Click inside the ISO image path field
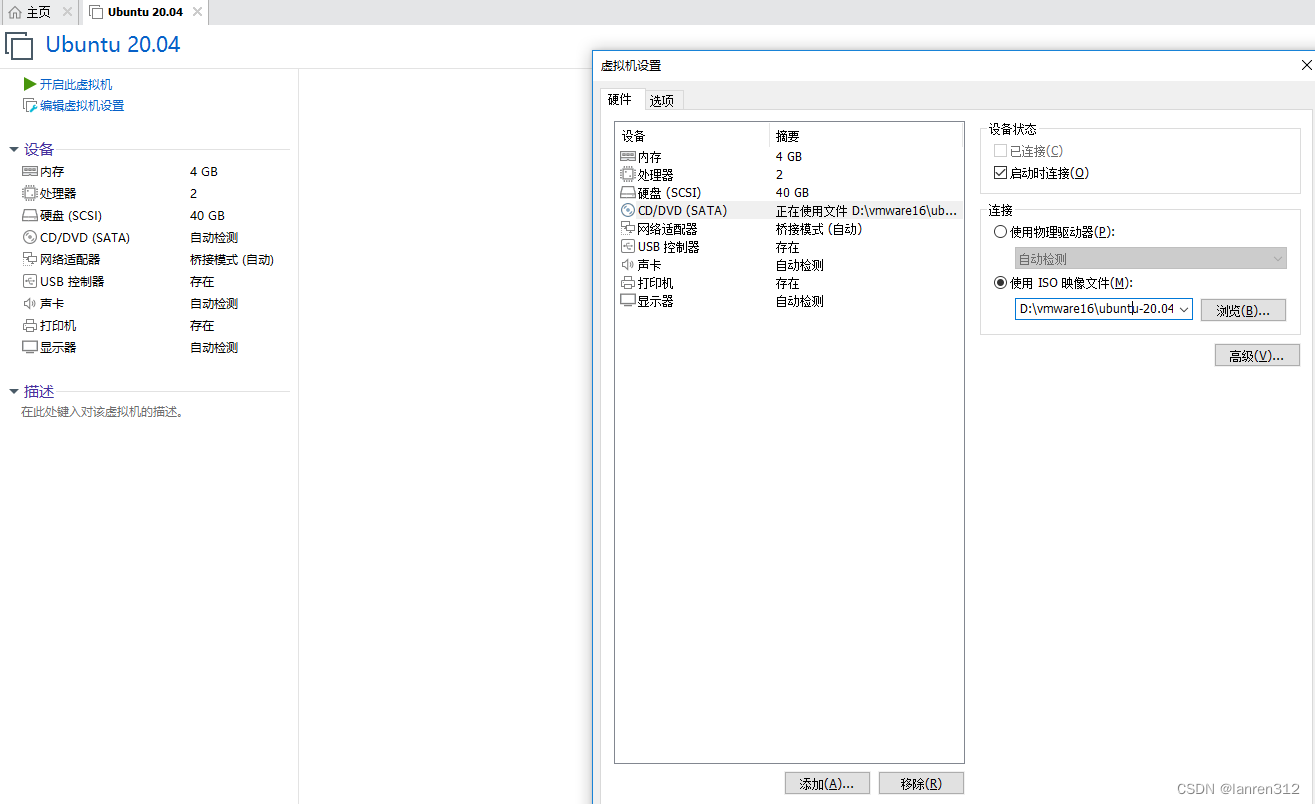1315x804 pixels. click(1095, 310)
